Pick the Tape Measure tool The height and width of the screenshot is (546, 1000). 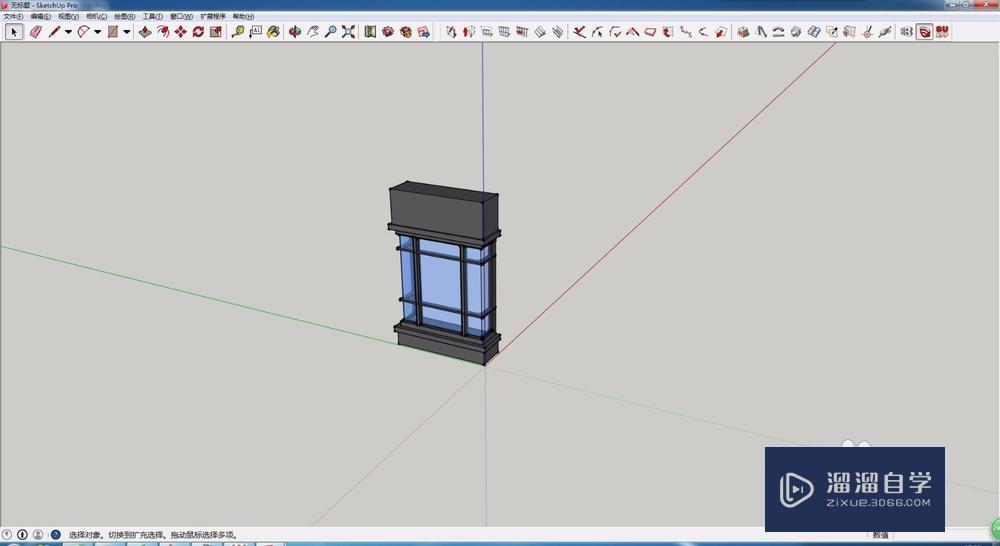(238, 32)
